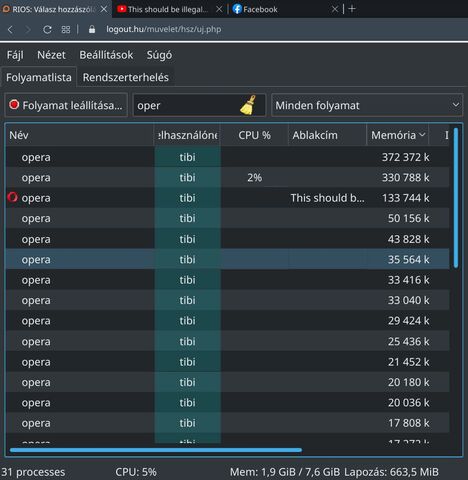
Task: Click the padlock site security icon
Action: pyautogui.click(x=92, y=29)
